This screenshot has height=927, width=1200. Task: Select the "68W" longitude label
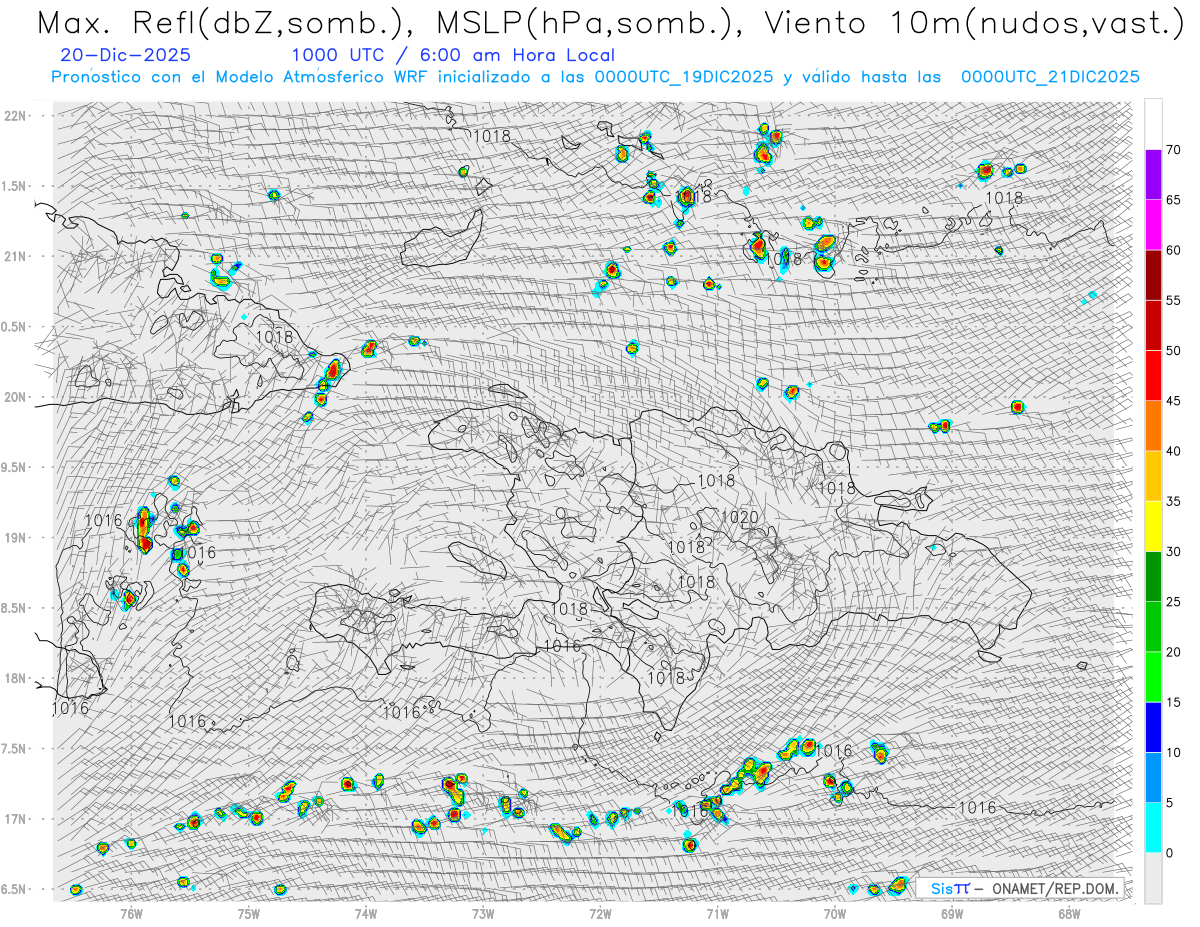1069,912
